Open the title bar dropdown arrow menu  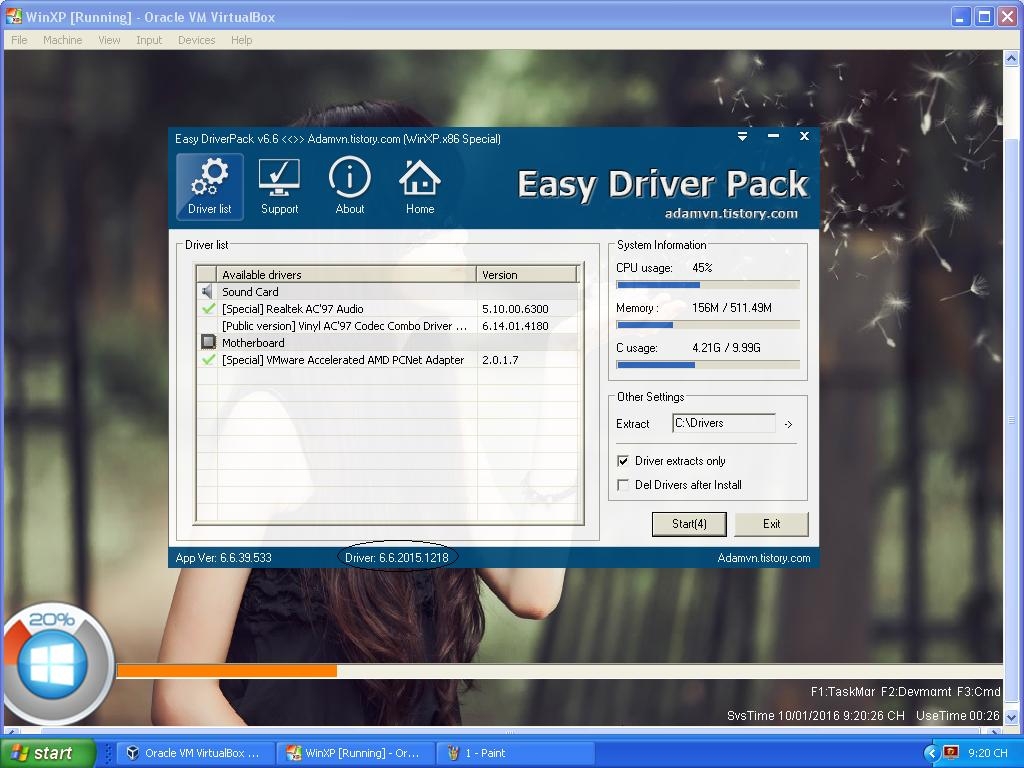742,137
